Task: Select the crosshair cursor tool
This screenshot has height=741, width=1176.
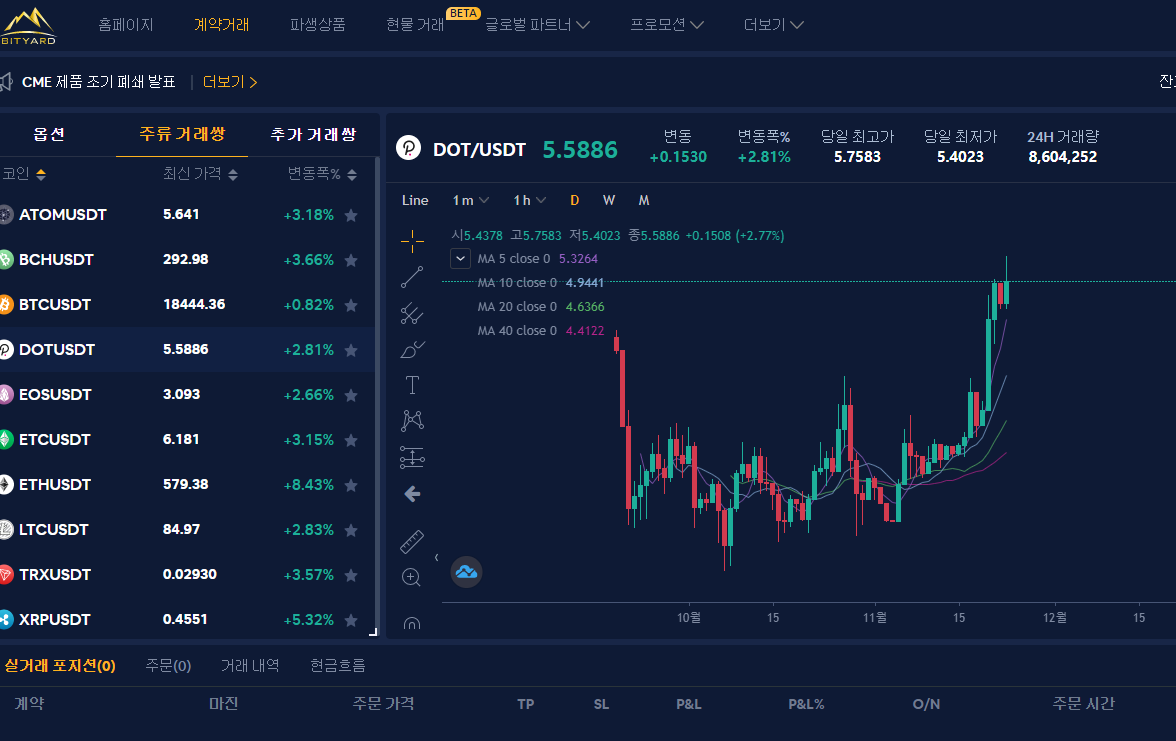Action: (x=412, y=241)
